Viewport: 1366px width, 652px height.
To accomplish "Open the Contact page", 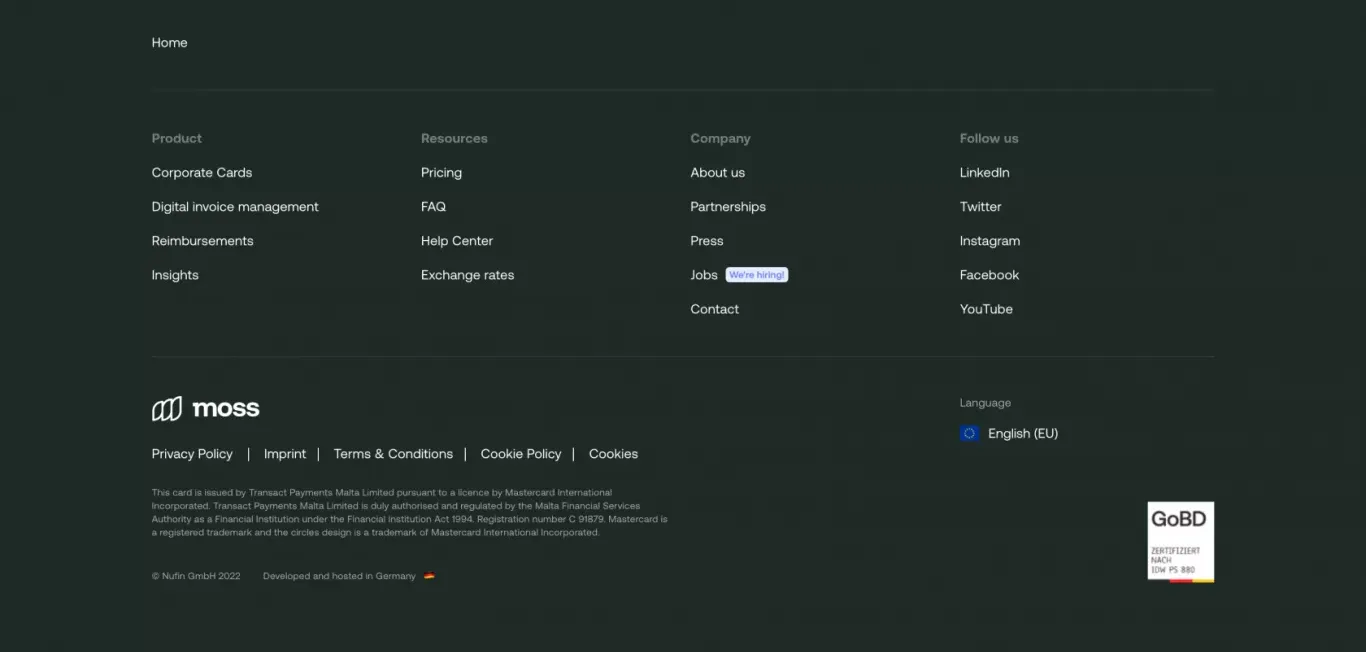I will point(715,309).
